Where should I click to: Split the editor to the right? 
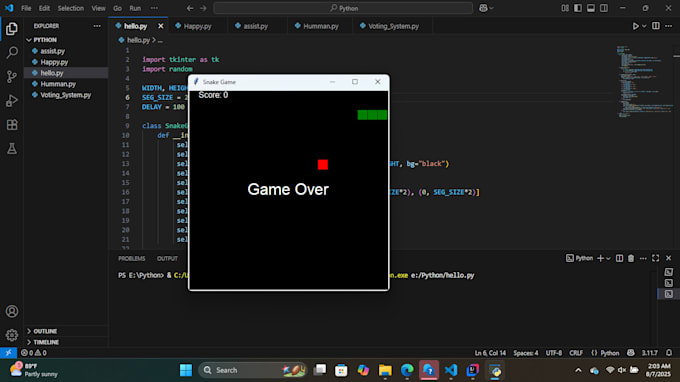pos(656,26)
